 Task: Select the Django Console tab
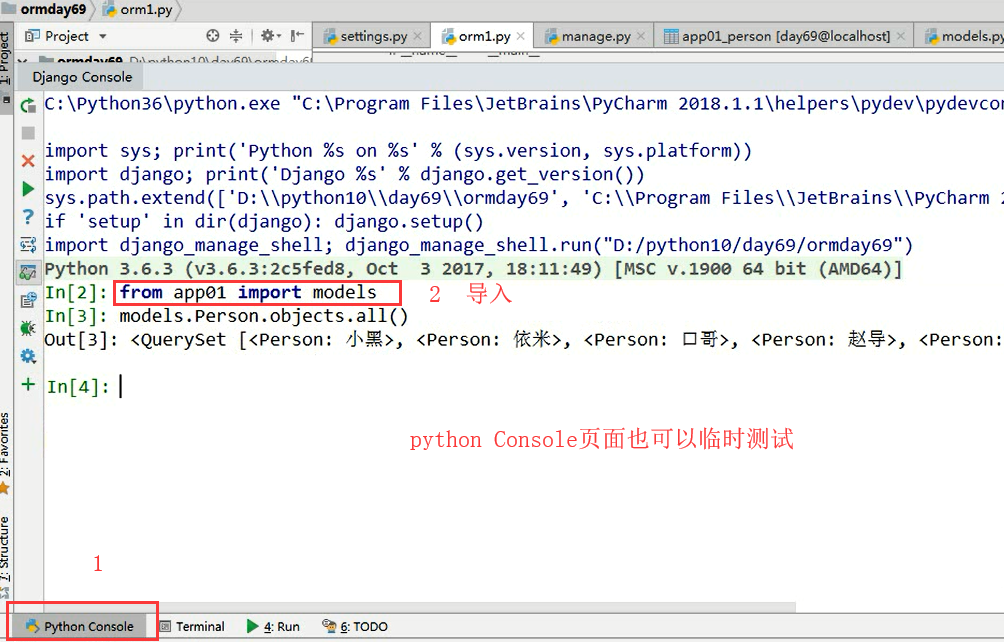pyautogui.click(x=82, y=77)
